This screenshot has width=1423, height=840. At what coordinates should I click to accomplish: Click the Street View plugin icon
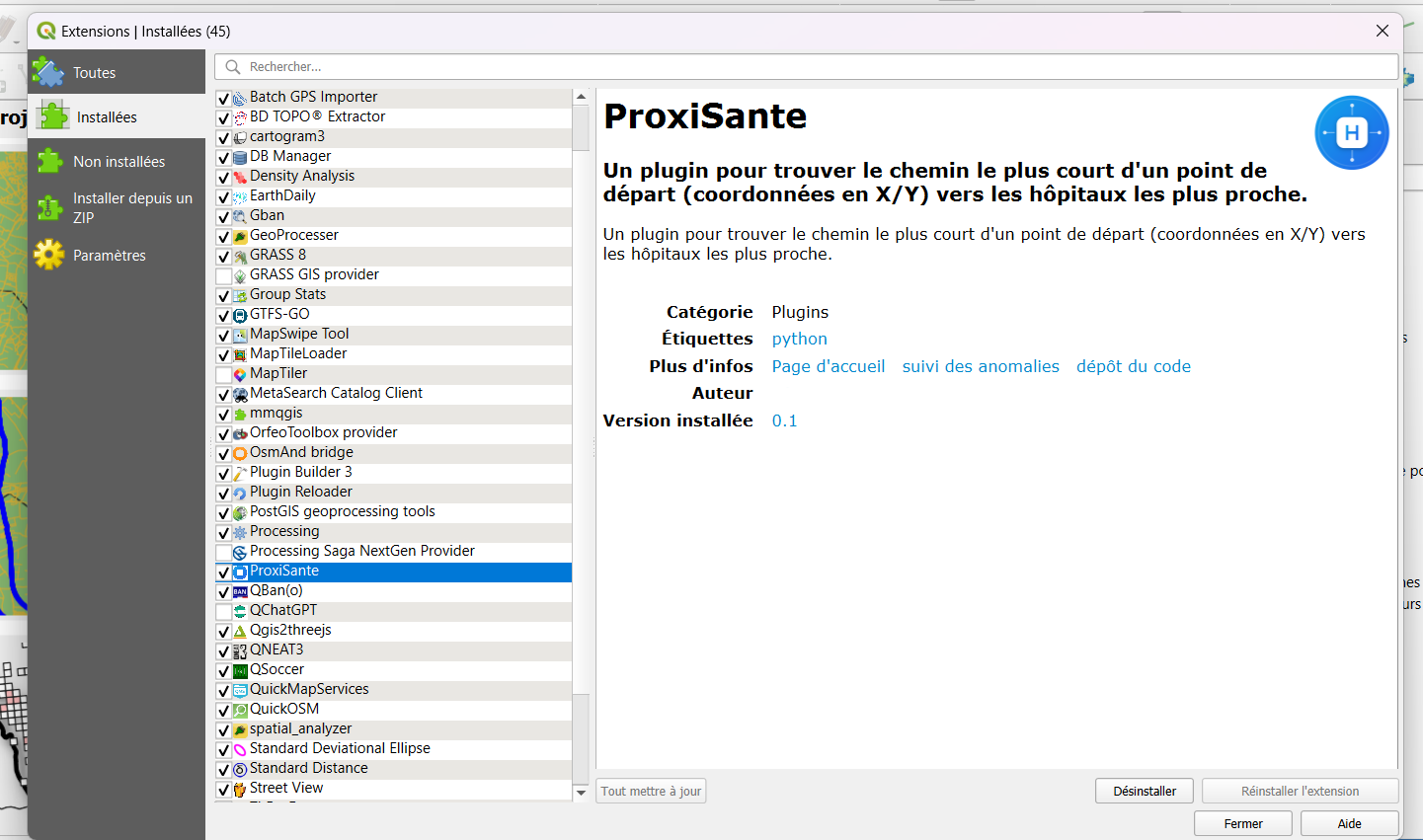click(239, 789)
